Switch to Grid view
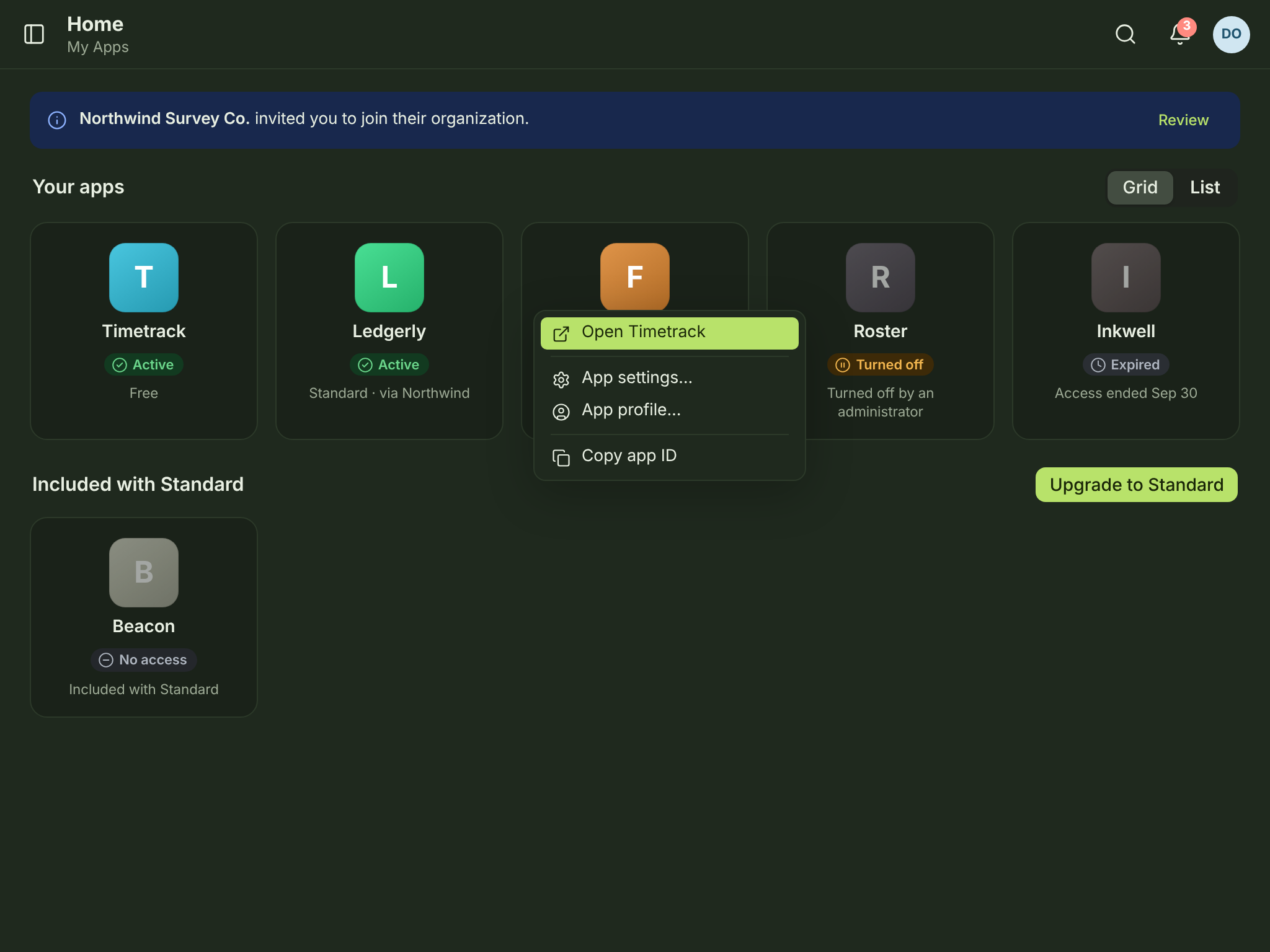The height and width of the screenshot is (952, 1270). click(1140, 187)
